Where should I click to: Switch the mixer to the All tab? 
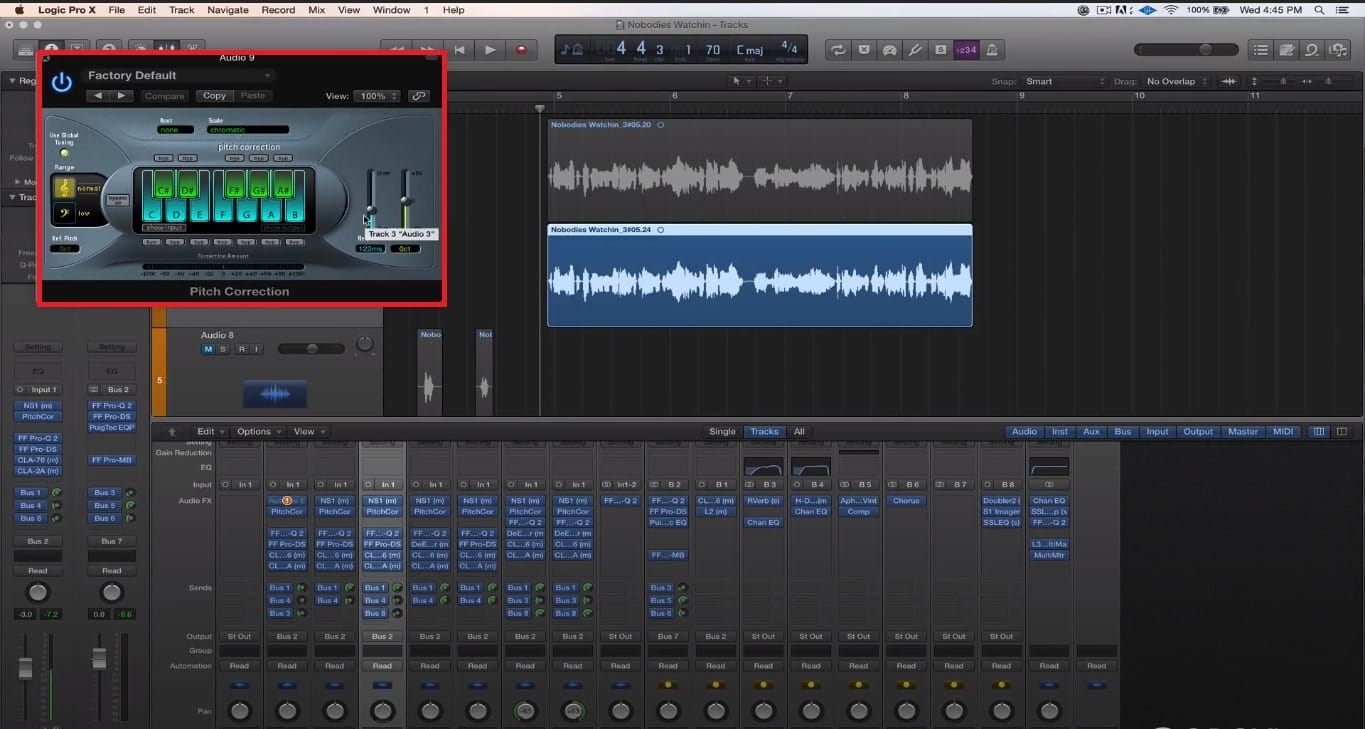point(797,431)
